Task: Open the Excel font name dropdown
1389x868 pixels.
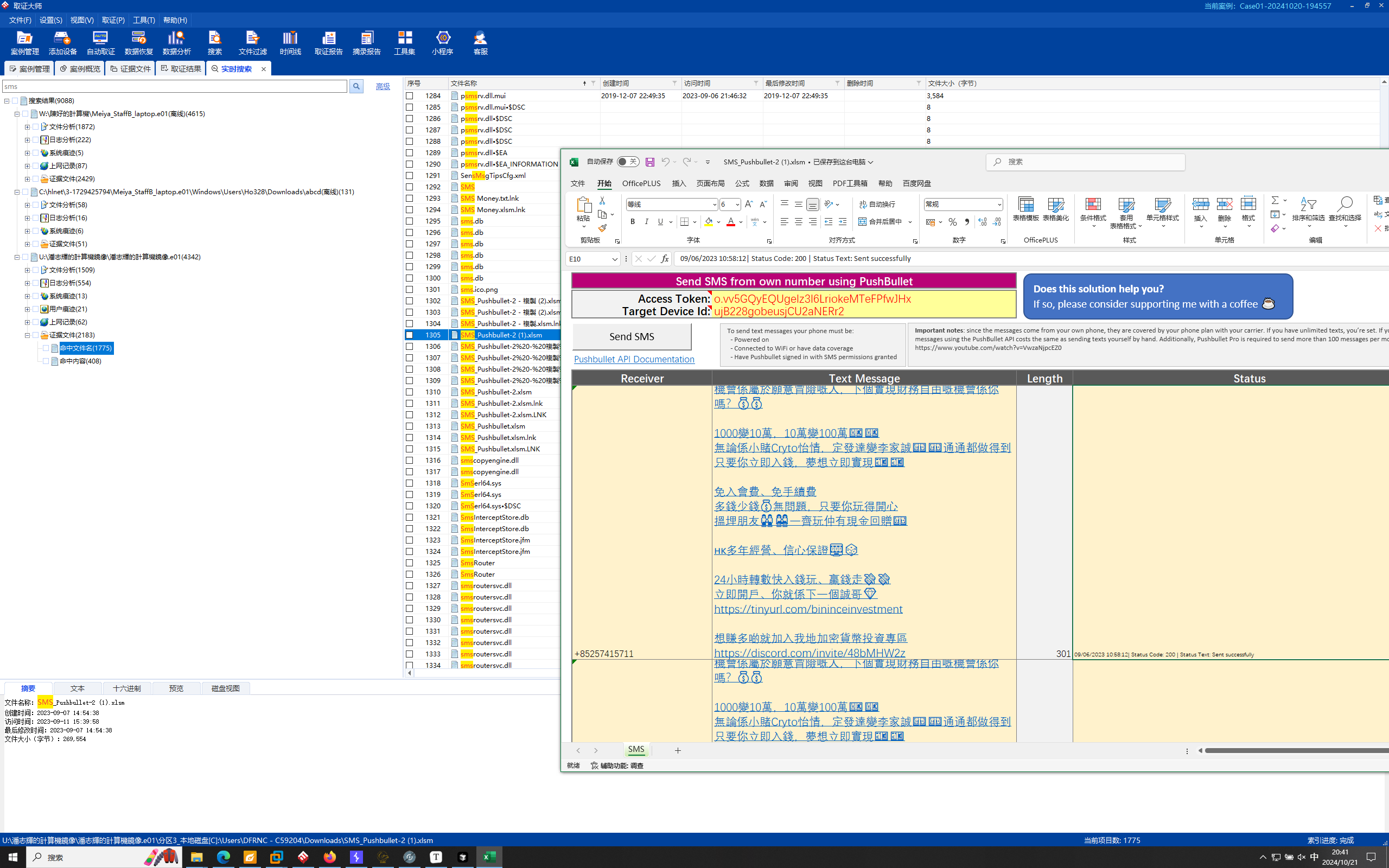Action: click(x=714, y=205)
